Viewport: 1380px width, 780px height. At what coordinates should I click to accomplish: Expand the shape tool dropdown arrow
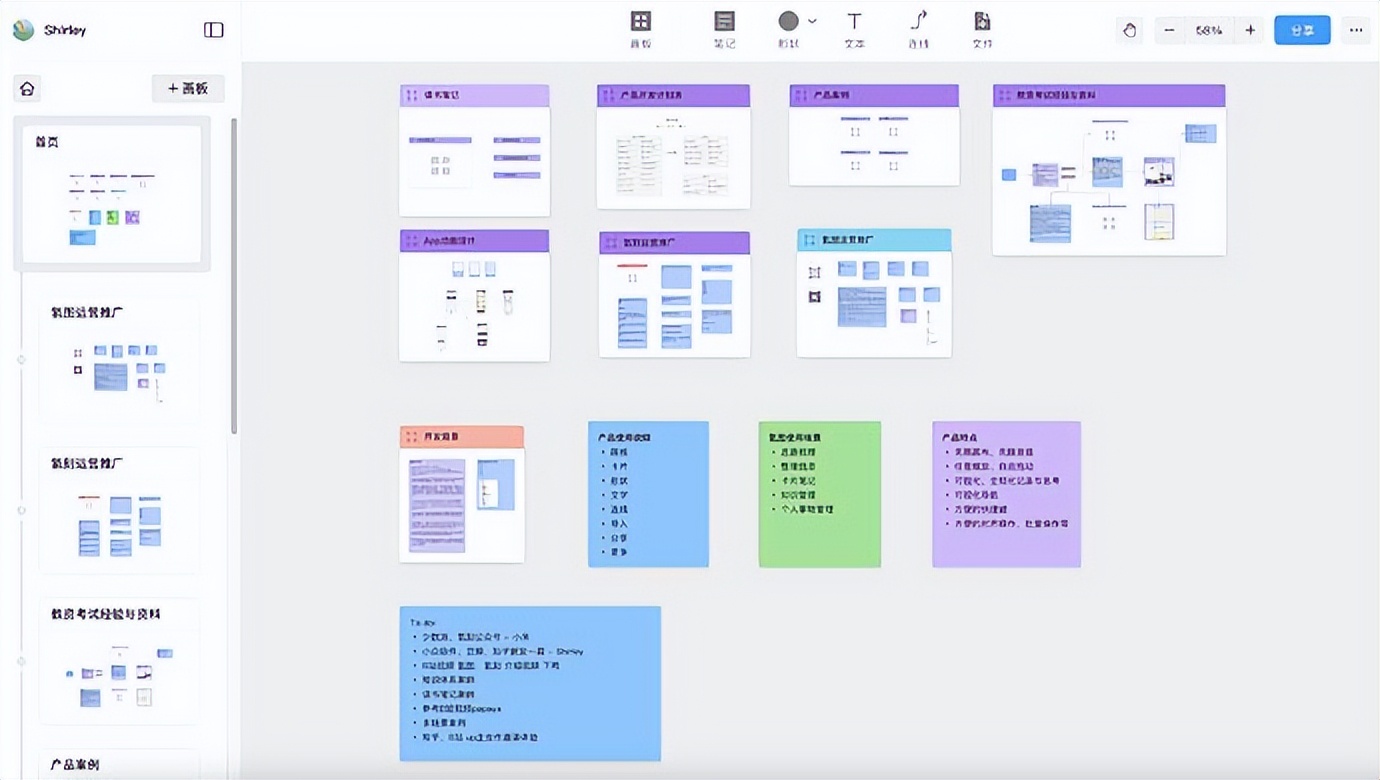pos(812,21)
